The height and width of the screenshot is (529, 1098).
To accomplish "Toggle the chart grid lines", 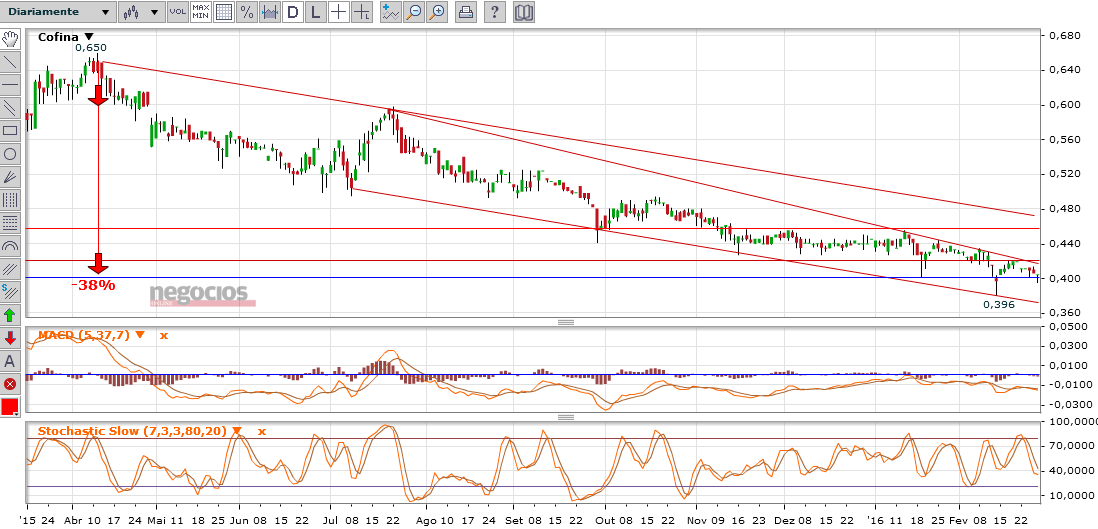I will click(223, 12).
